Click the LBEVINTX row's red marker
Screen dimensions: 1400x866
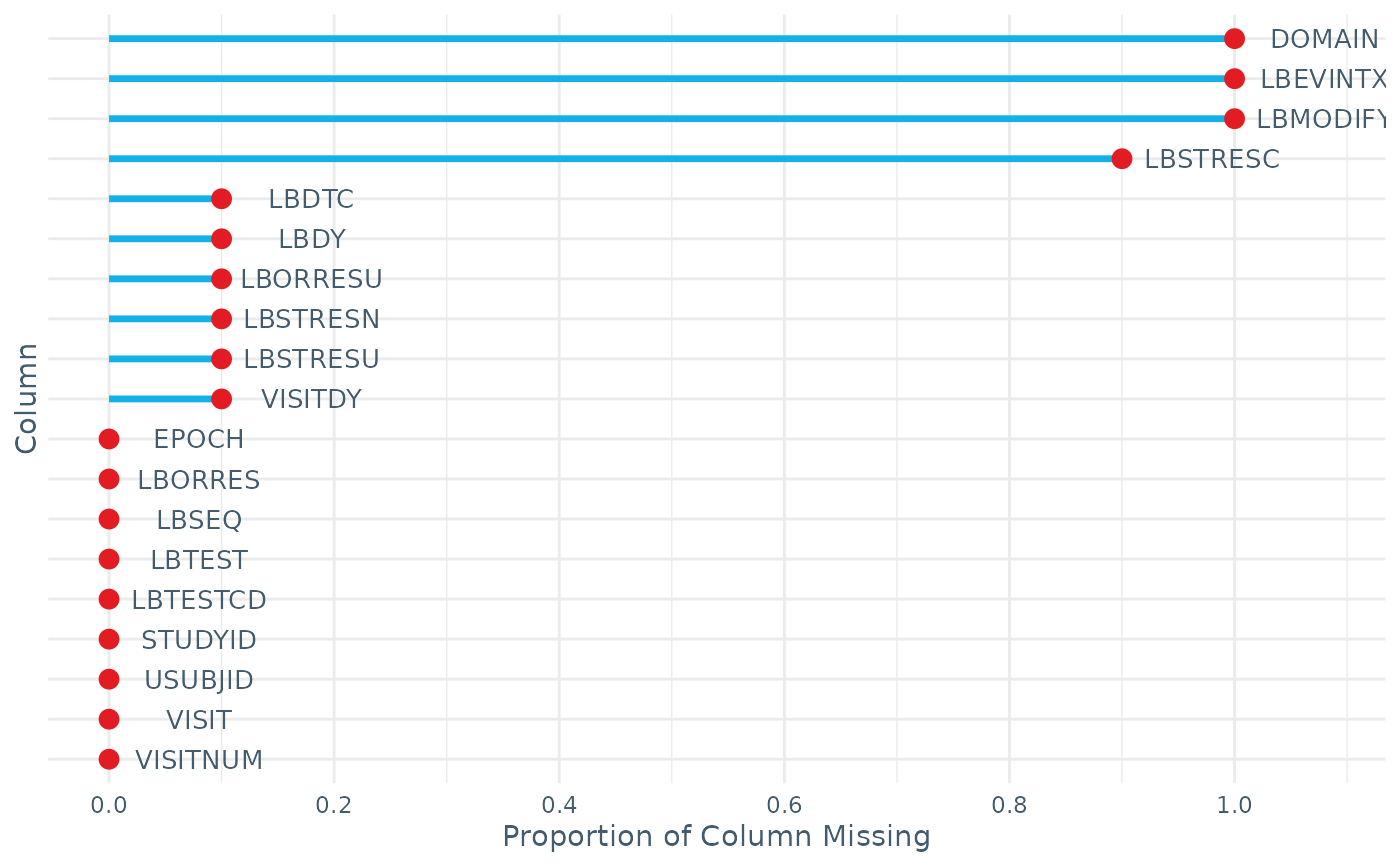coord(1234,79)
